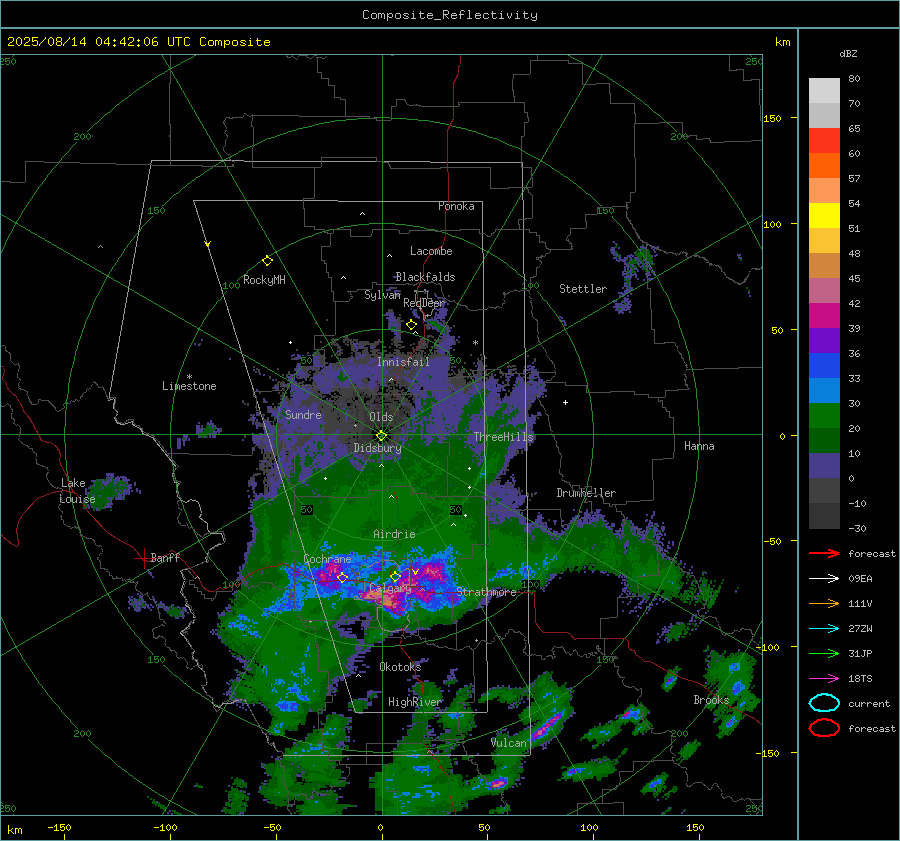
Task: Pick the yellow 54-51 dBZ color swatch
Action: point(824,216)
